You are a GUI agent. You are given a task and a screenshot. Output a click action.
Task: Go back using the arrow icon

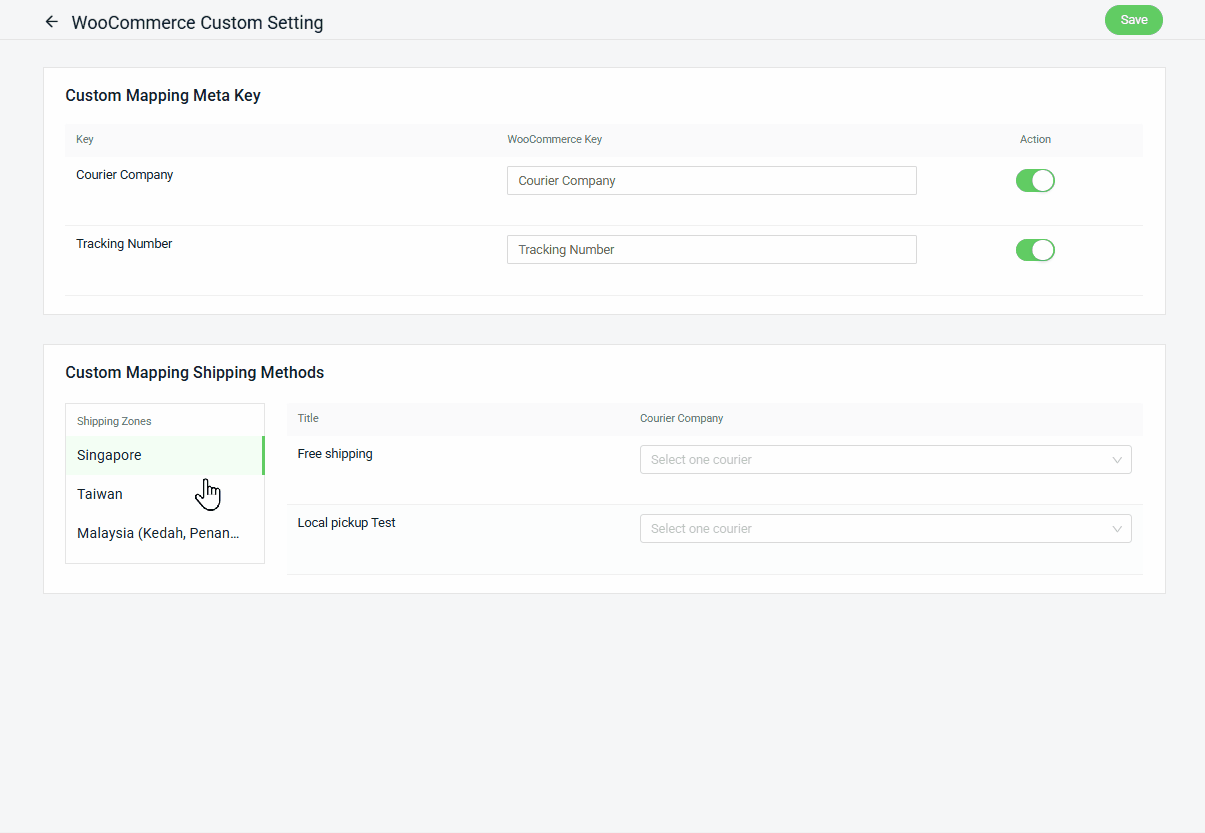(52, 21)
